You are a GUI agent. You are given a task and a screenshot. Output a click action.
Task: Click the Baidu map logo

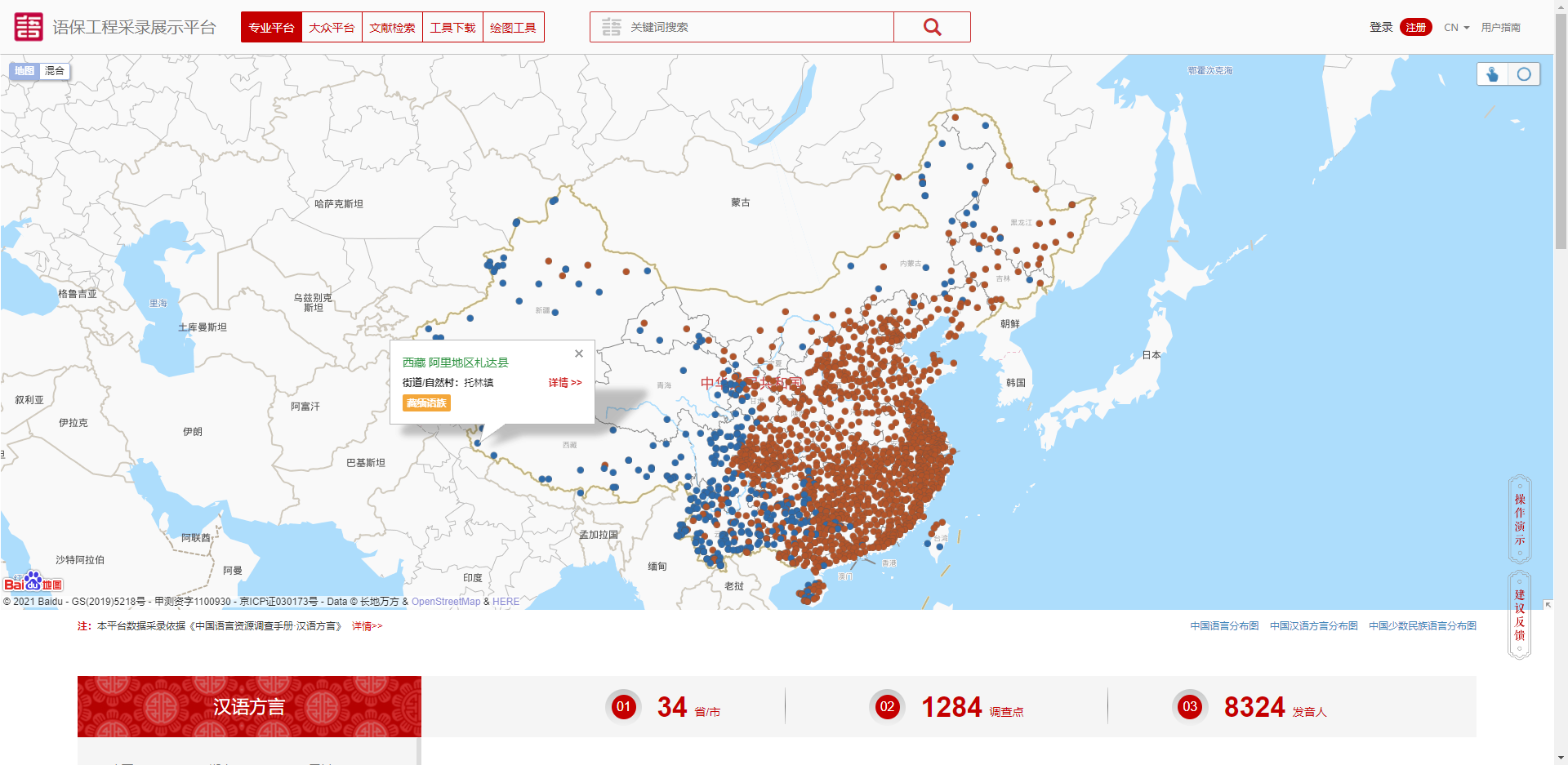coord(33,582)
